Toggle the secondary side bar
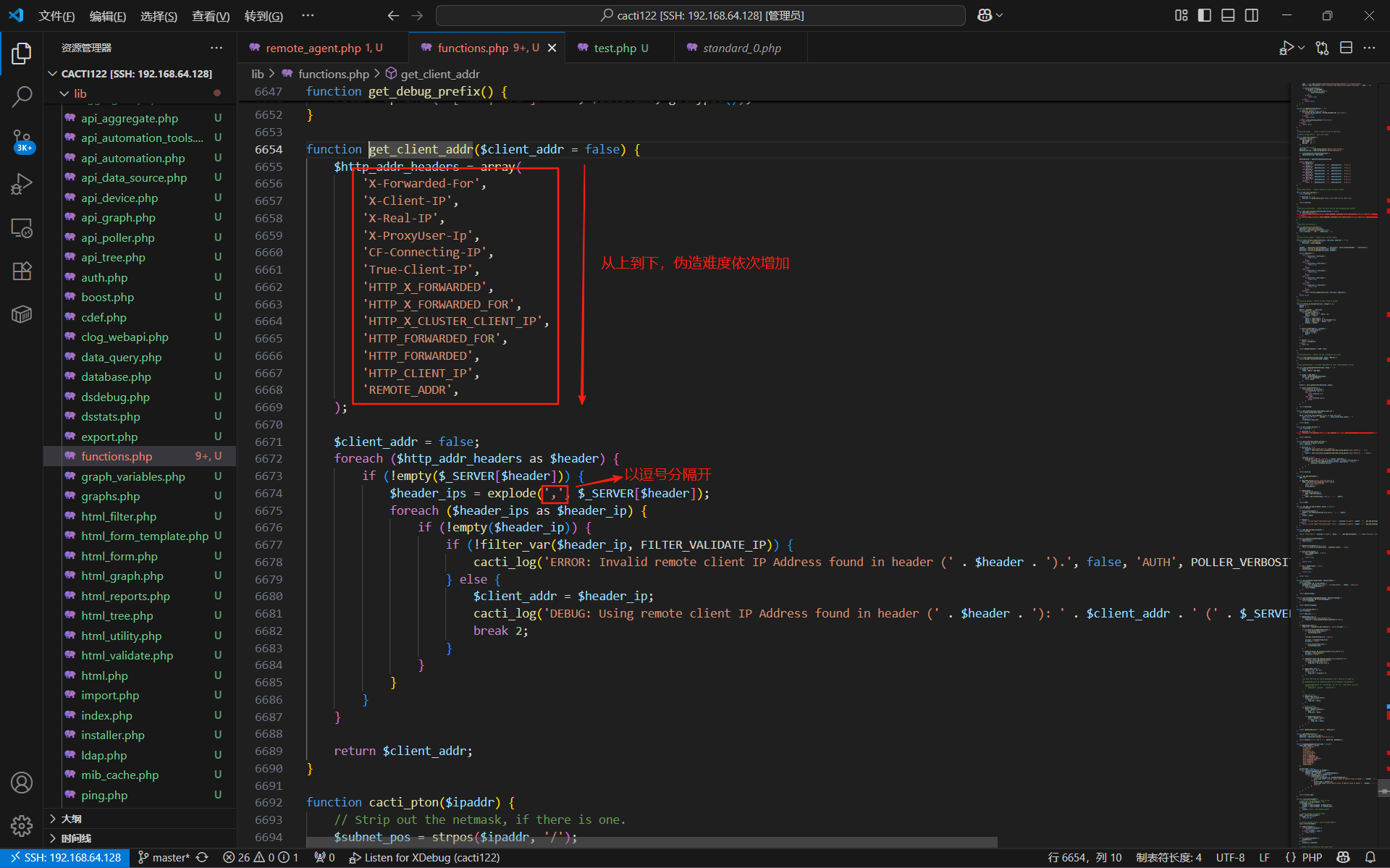Screen dimensions: 1390x868 1252,15
